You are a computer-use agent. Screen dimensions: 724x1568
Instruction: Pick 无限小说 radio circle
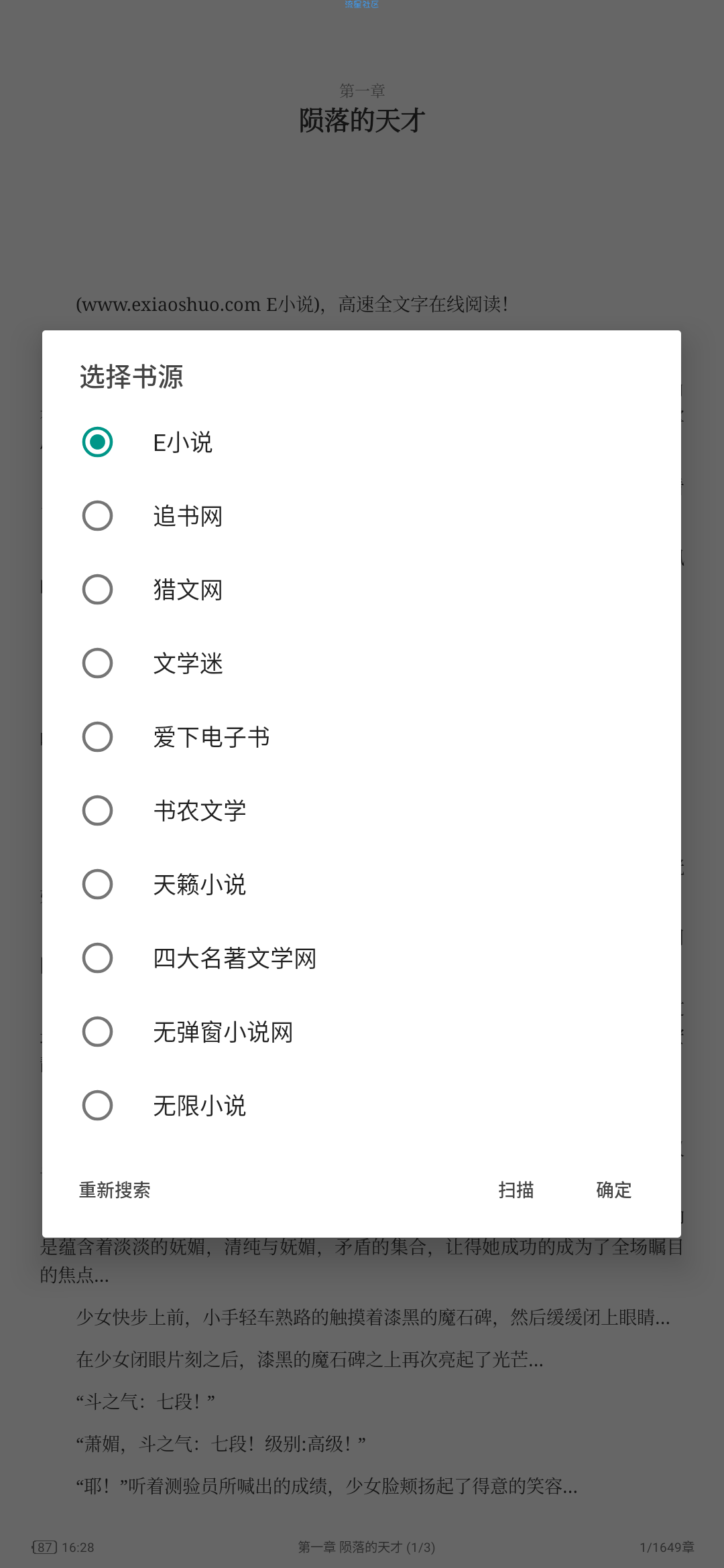(97, 1106)
